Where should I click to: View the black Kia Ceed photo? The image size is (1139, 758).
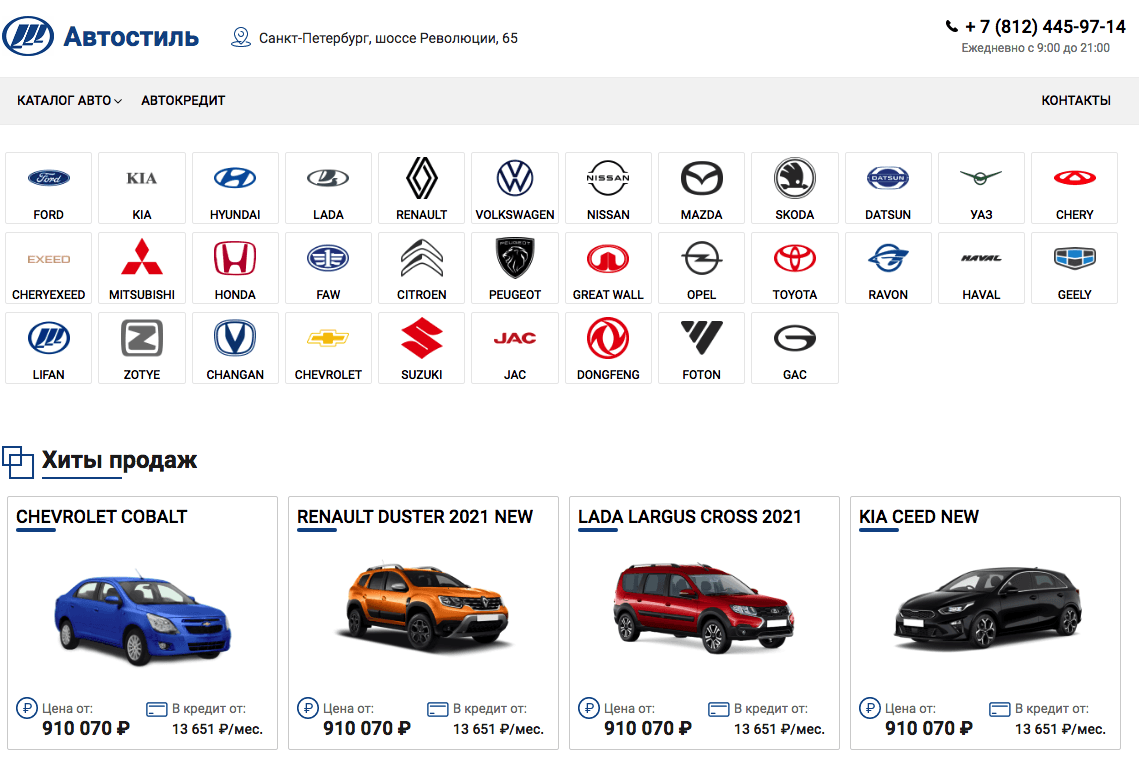tap(986, 607)
